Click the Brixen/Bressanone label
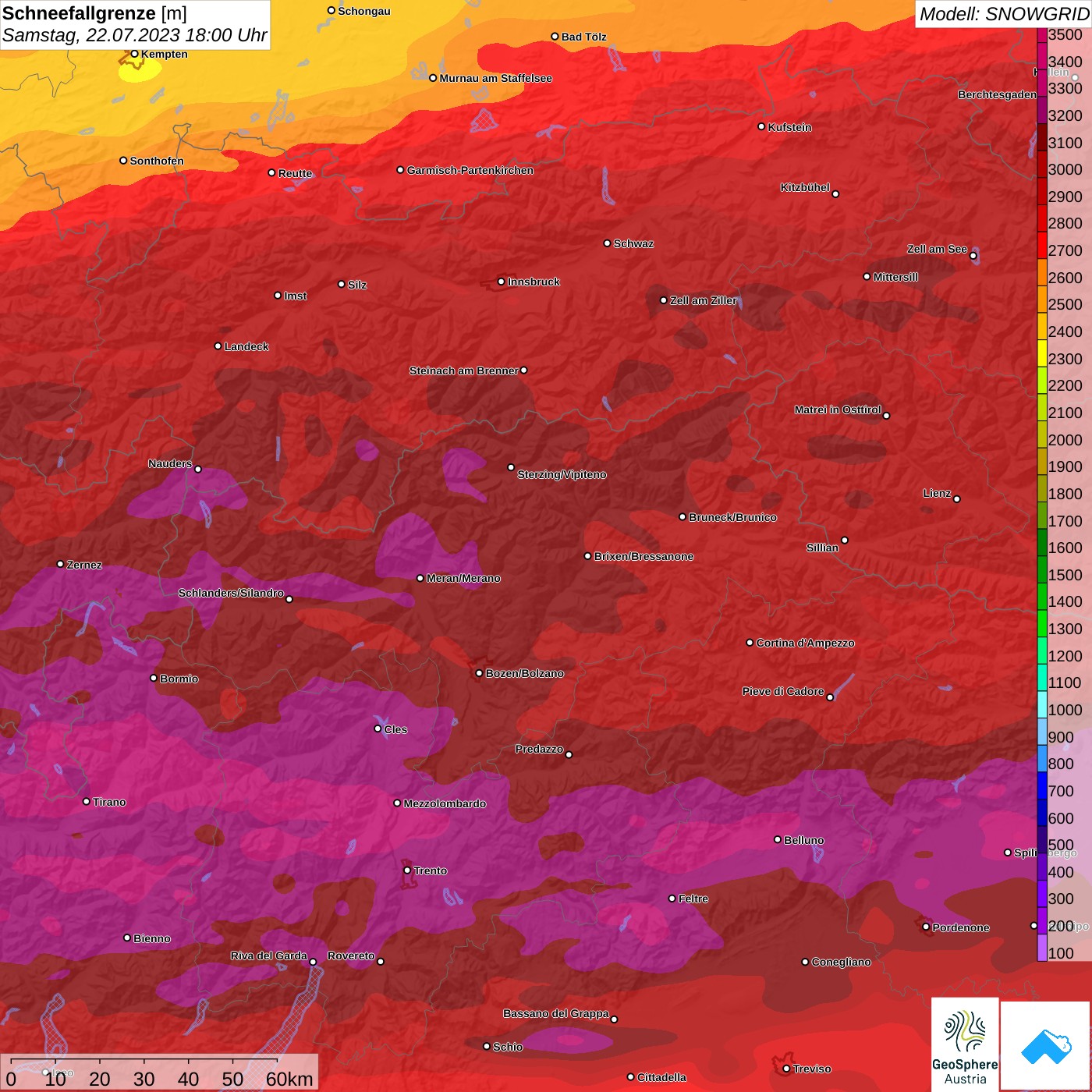The width and height of the screenshot is (1092, 1092). pos(643,556)
